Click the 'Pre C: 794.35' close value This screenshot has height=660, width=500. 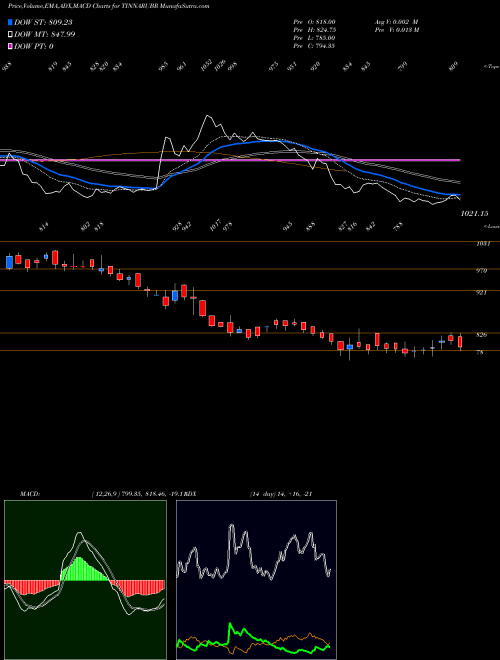(x=314, y=46)
